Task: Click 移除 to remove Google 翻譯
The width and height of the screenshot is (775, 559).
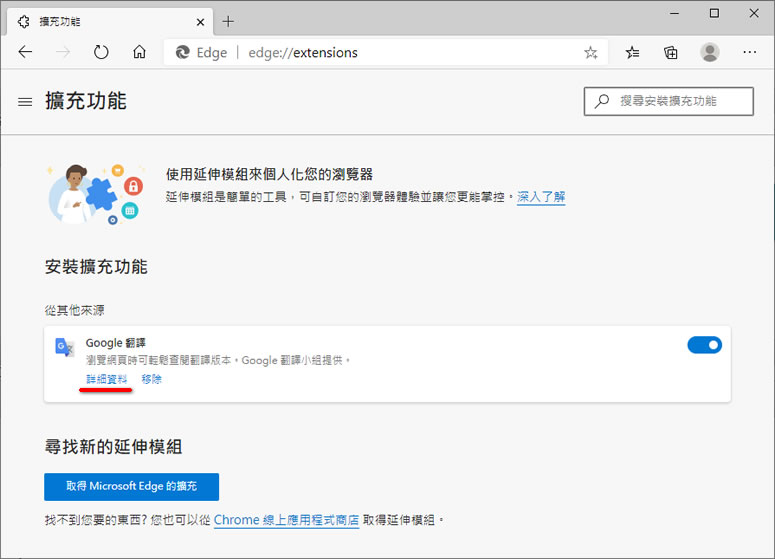Action: pyautogui.click(x=151, y=379)
